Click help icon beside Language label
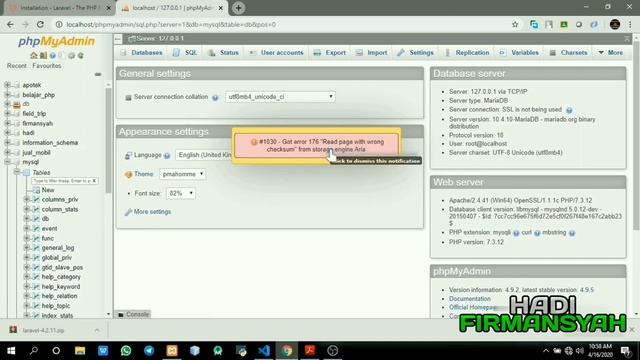This screenshot has width=640, height=360. [x=167, y=156]
